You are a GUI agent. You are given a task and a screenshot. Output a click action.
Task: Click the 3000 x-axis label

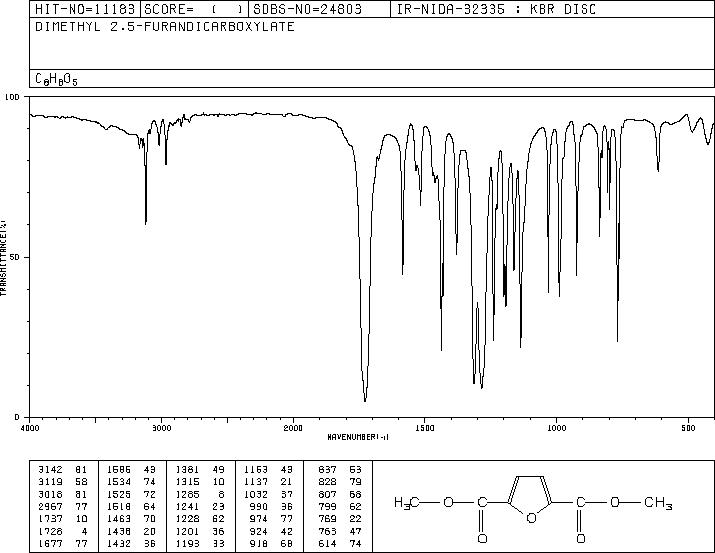[x=161, y=428]
